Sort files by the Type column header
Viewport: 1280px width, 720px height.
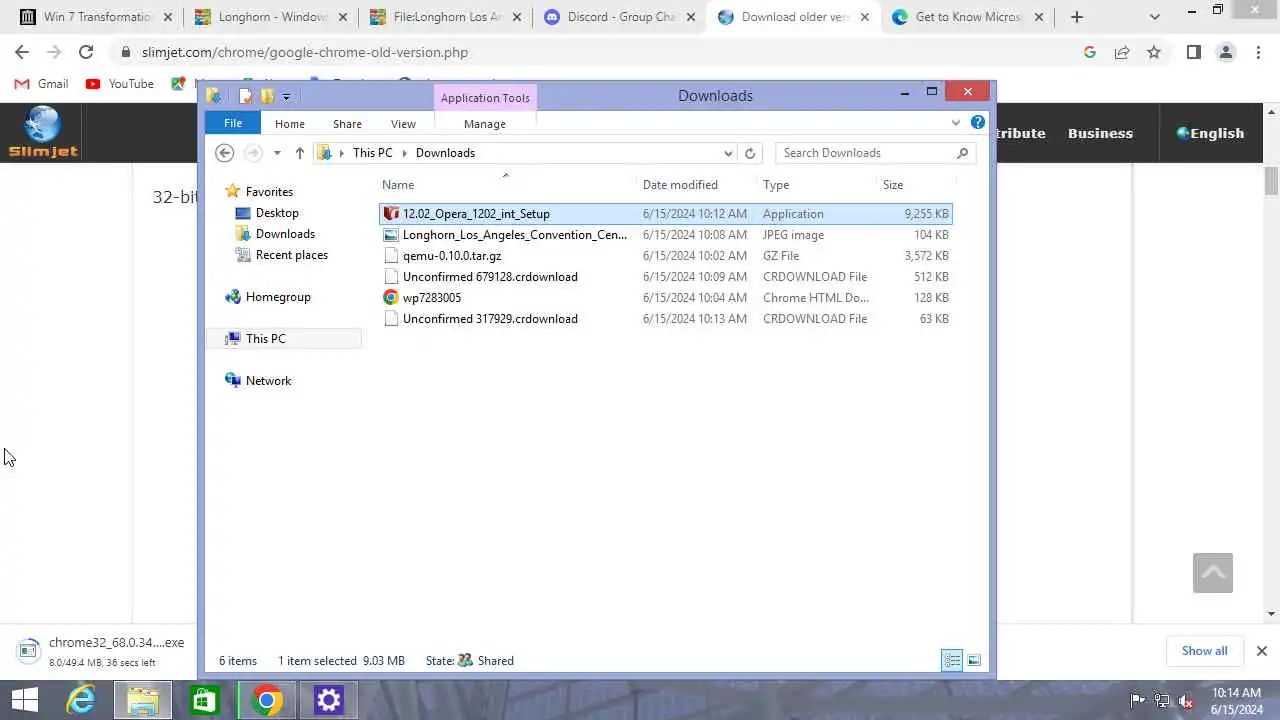pyautogui.click(x=776, y=185)
